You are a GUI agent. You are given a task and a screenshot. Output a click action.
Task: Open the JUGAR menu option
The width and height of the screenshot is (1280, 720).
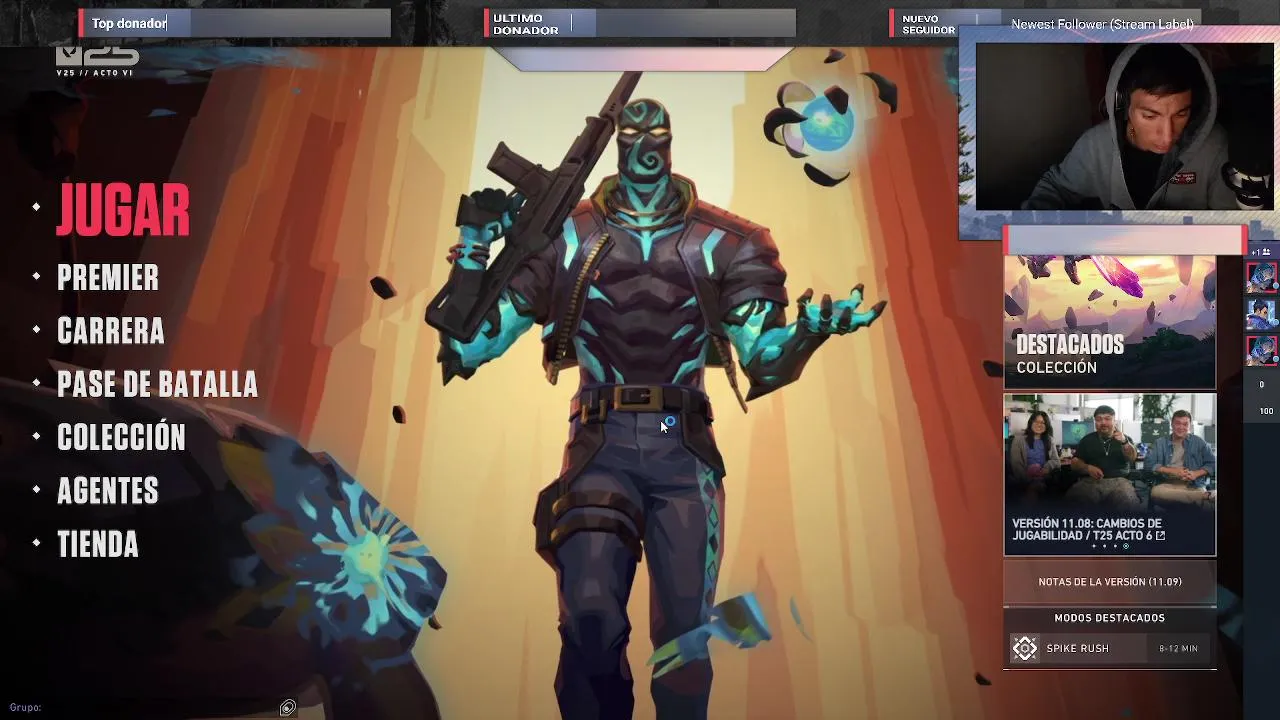(x=123, y=211)
